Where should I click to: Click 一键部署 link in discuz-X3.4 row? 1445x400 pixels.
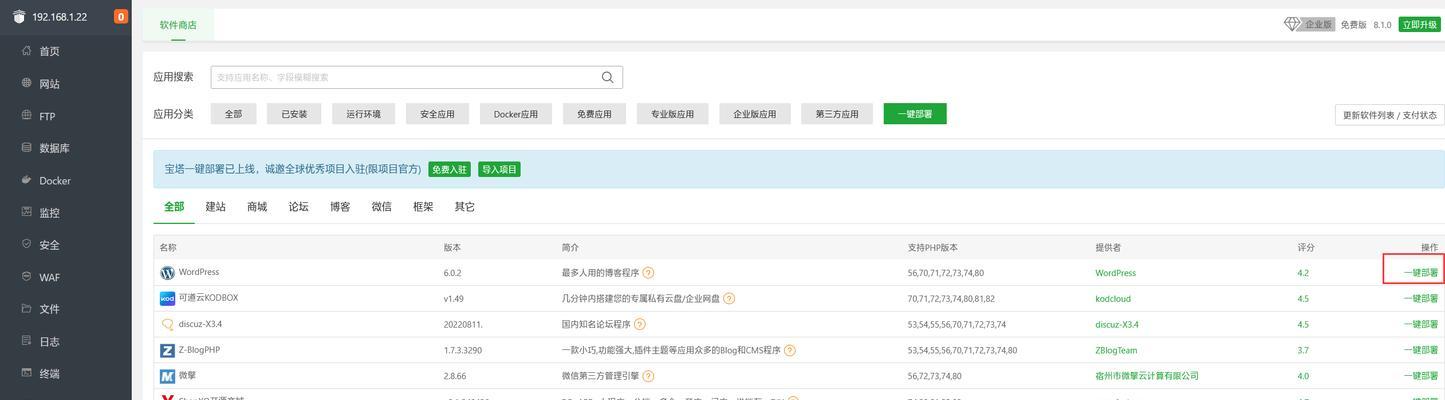(1420, 324)
